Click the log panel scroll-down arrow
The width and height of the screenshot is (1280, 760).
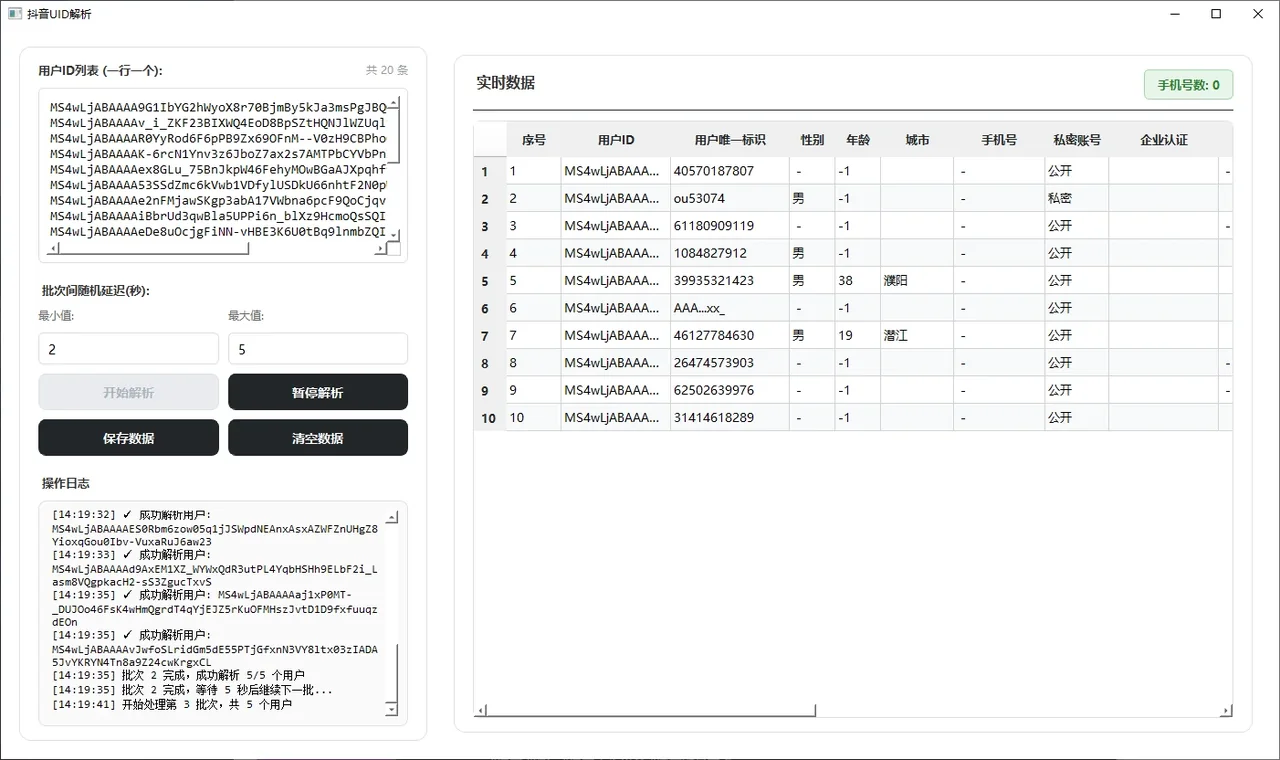(x=392, y=709)
